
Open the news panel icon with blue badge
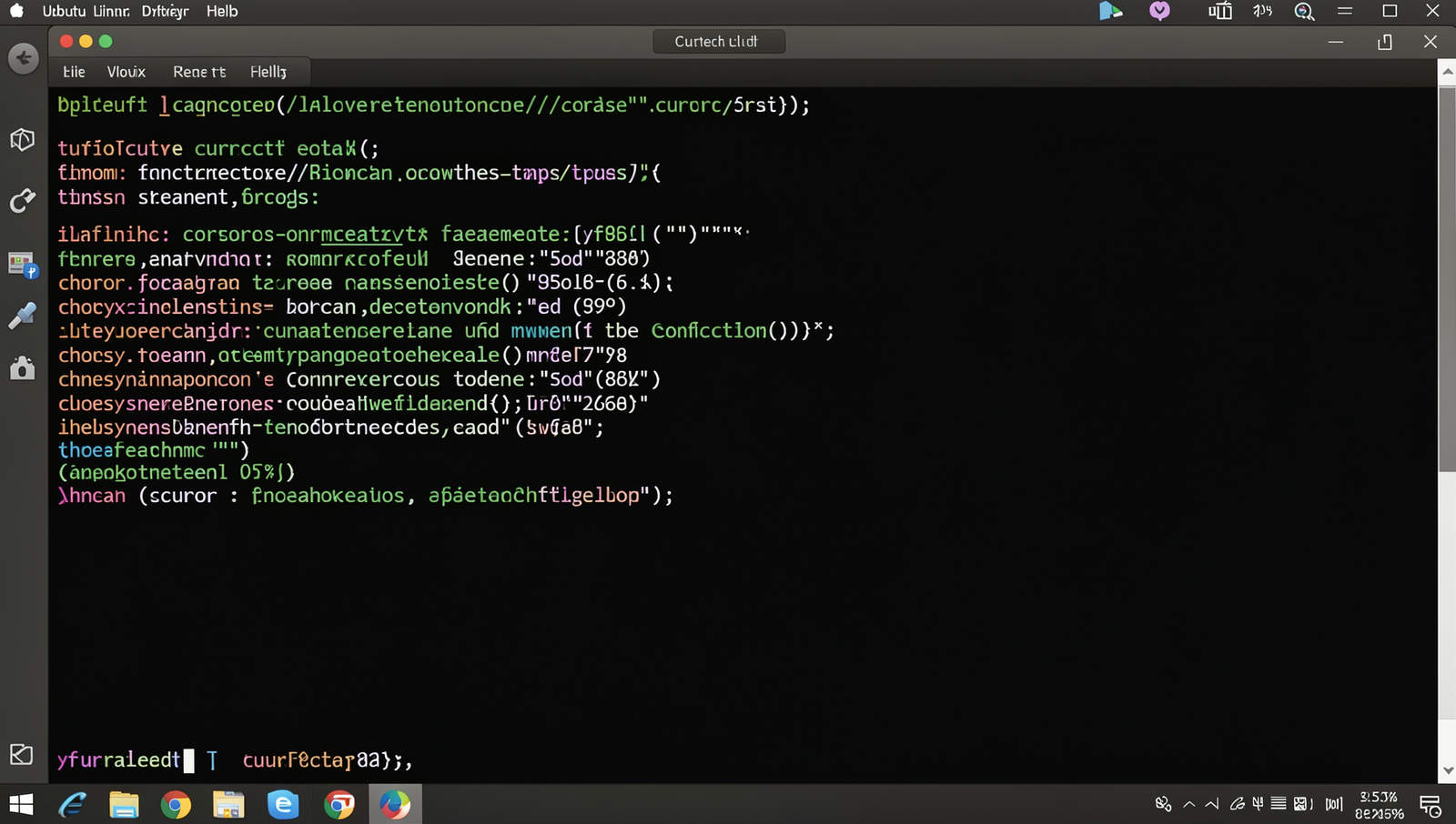pos(23,265)
